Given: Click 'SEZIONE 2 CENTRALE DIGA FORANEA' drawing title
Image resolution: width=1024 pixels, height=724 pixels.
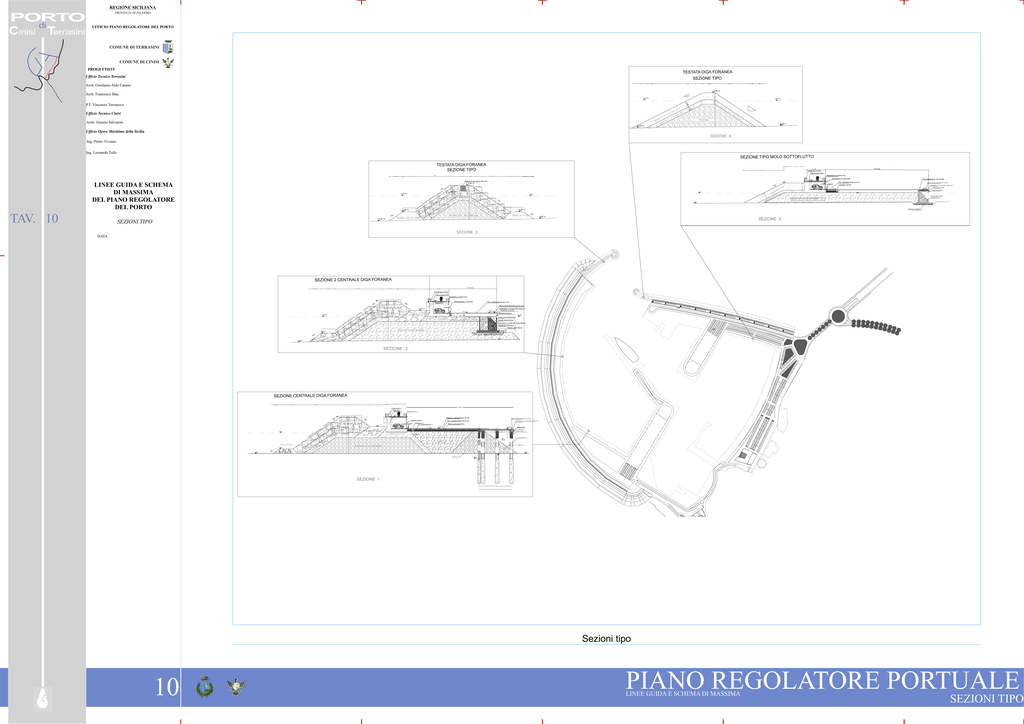Looking at the screenshot, I should (353, 279).
